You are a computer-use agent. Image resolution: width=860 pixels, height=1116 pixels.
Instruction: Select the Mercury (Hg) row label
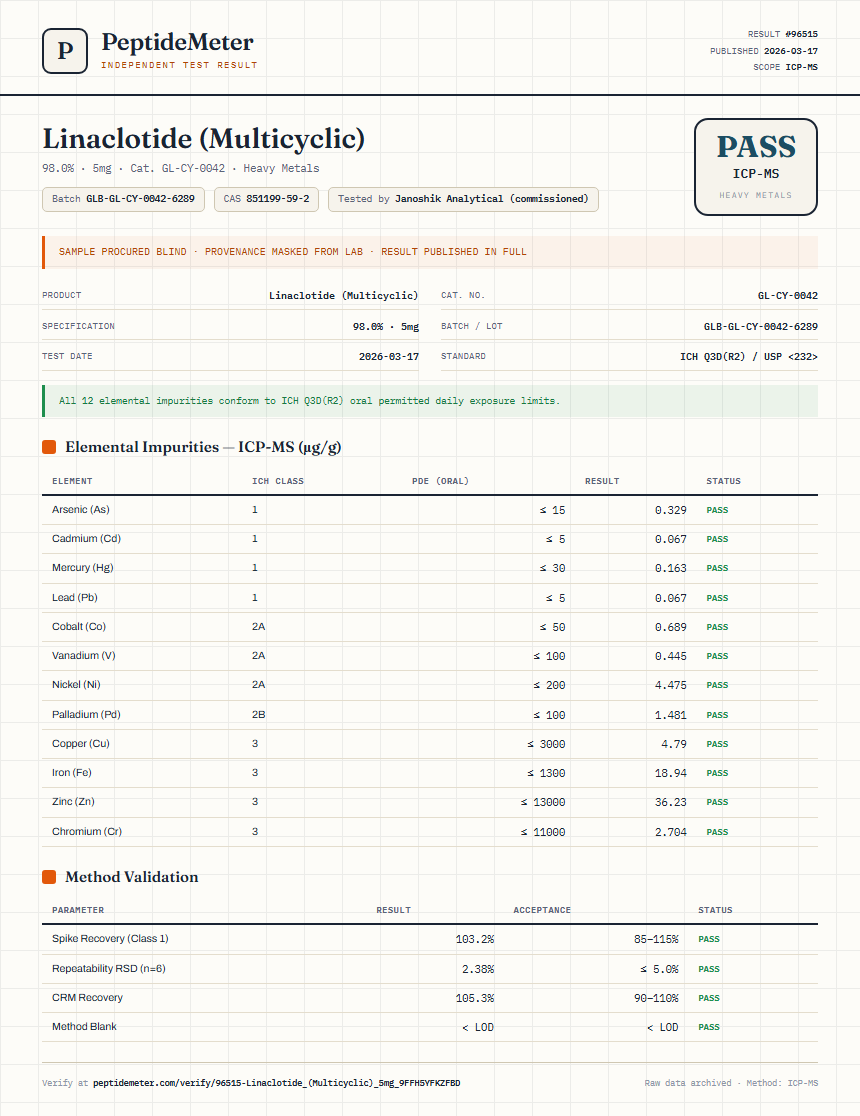[x=83, y=568]
